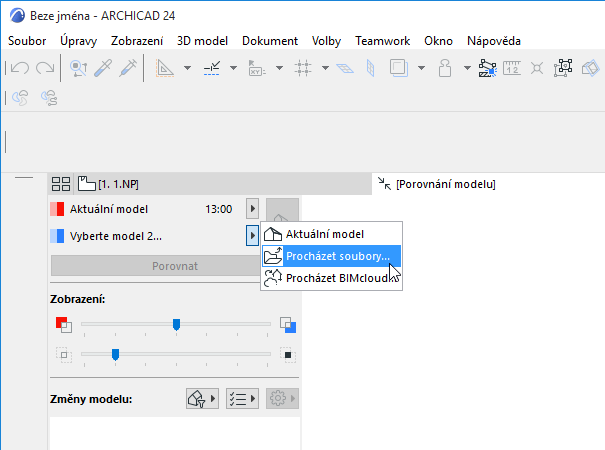Click the 3D window icon on toolbar right
This screenshot has width=605, height=450.
click(x=590, y=69)
